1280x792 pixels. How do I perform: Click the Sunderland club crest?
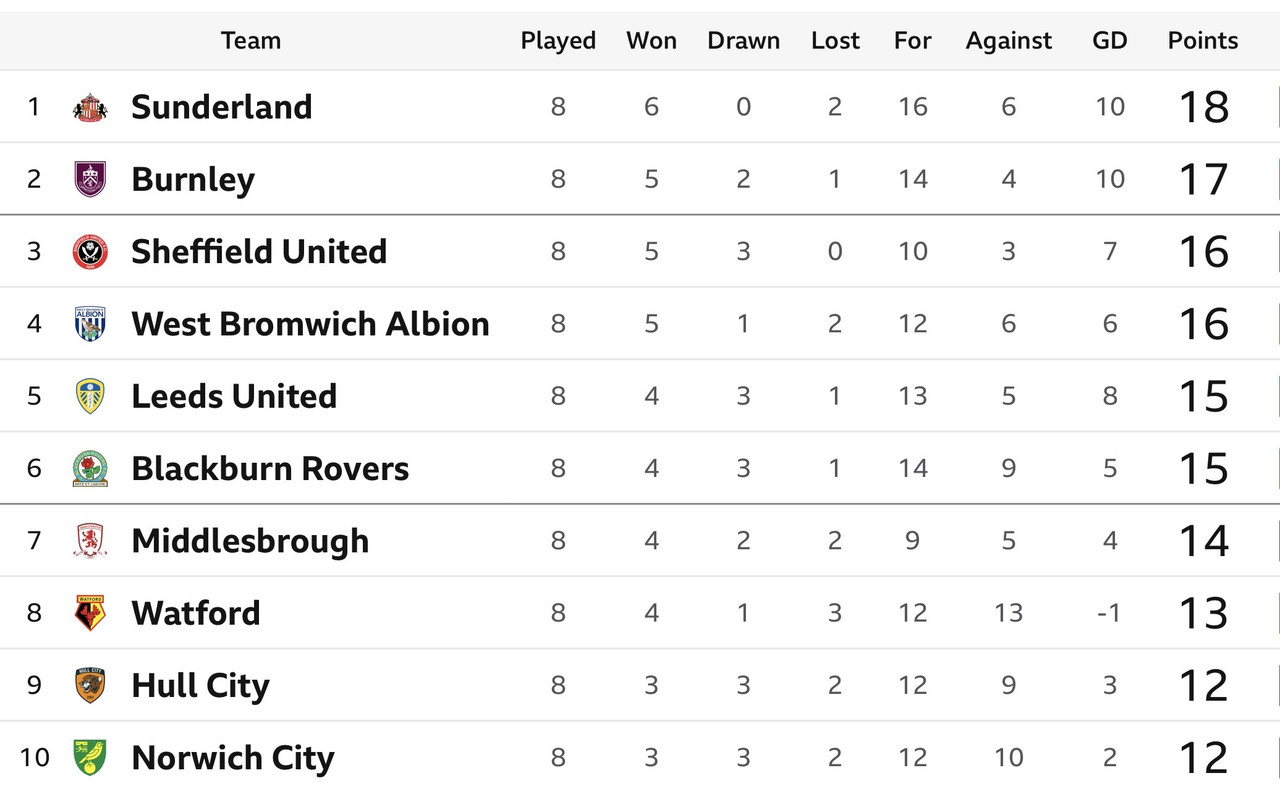(x=90, y=107)
